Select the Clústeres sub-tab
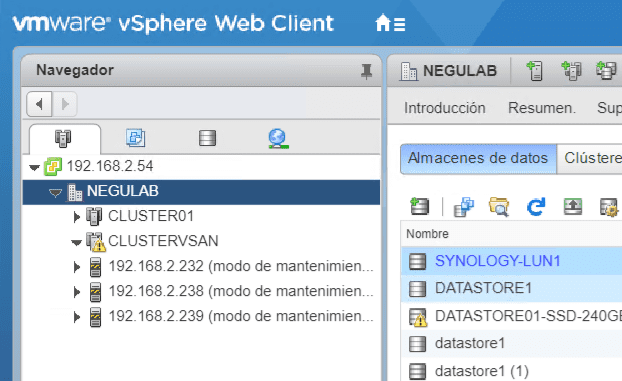622x381 pixels. 590,158
